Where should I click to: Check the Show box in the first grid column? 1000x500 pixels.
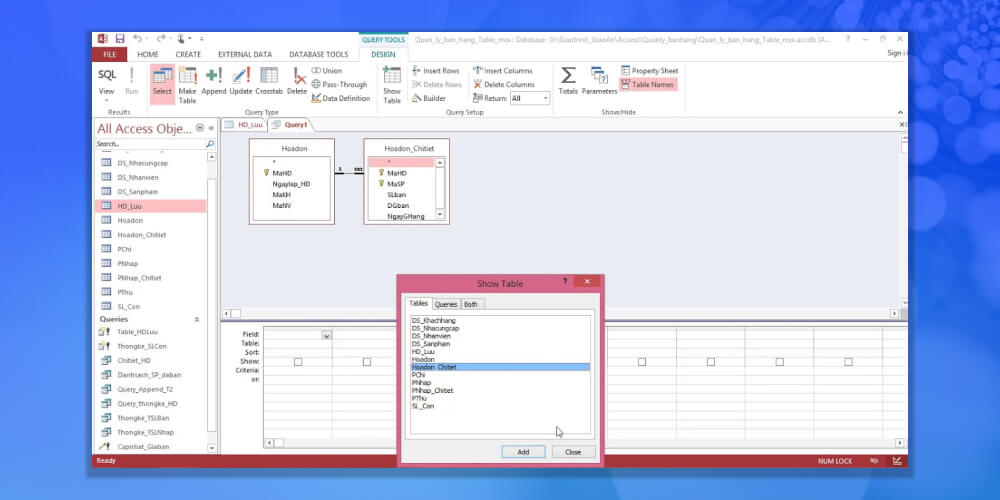pos(298,362)
